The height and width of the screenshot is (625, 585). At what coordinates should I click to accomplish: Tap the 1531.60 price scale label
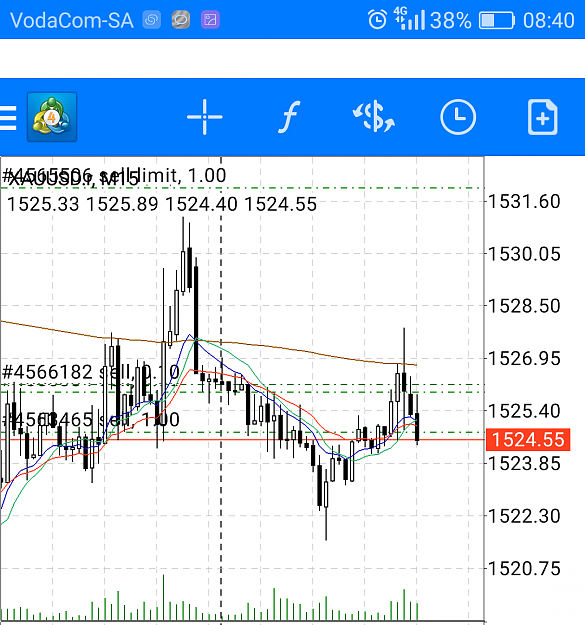point(524,201)
